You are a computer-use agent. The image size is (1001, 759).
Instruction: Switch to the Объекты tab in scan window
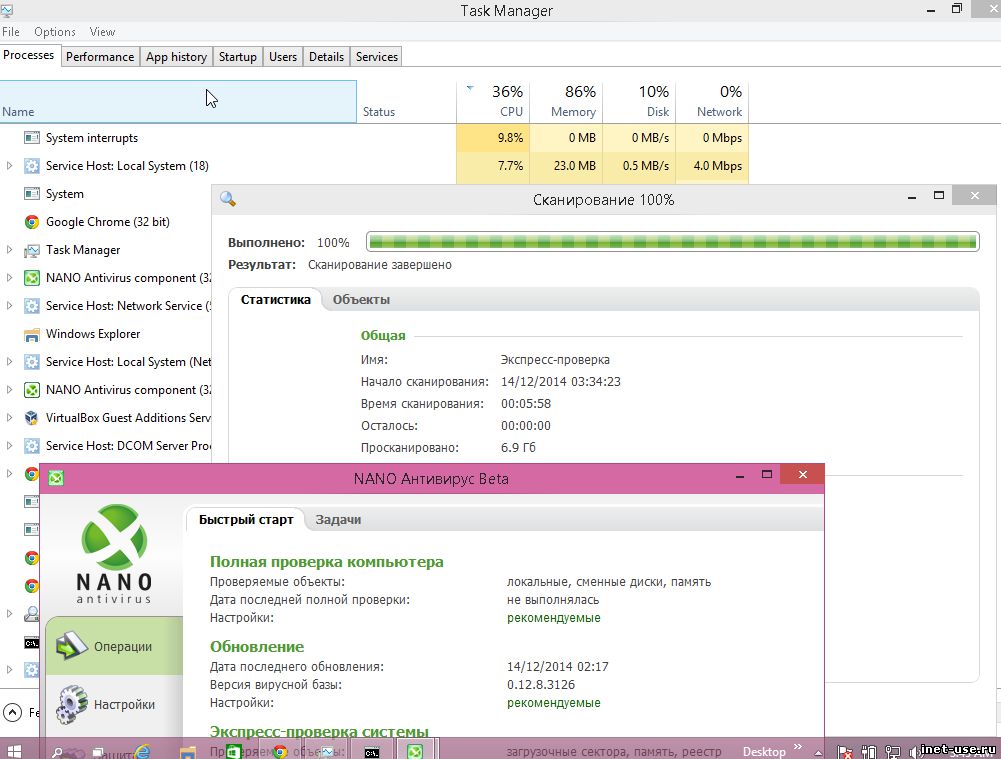click(x=361, y=299)
